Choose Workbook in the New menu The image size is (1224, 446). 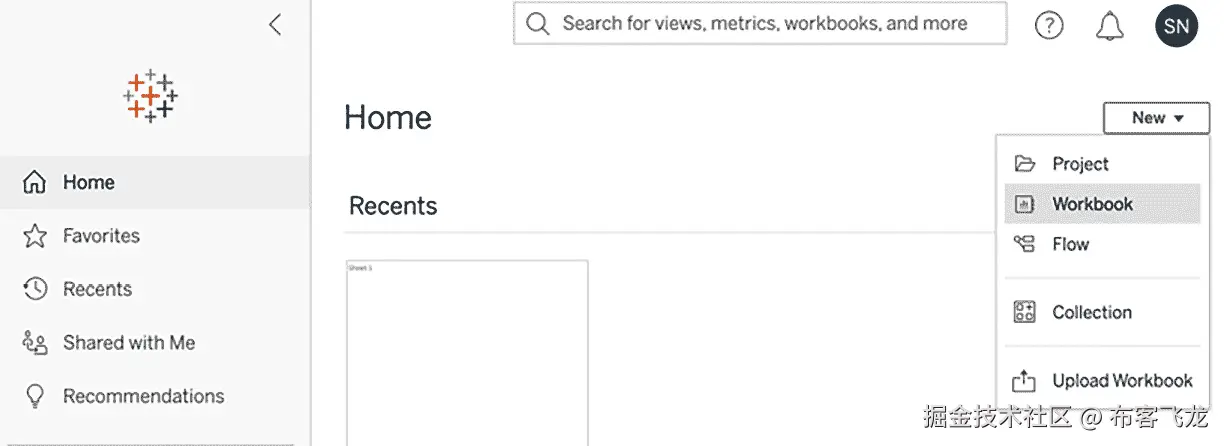[1092, 204]
